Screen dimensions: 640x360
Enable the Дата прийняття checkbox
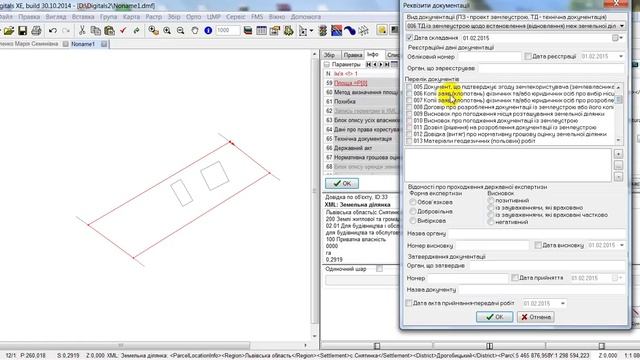515,278
